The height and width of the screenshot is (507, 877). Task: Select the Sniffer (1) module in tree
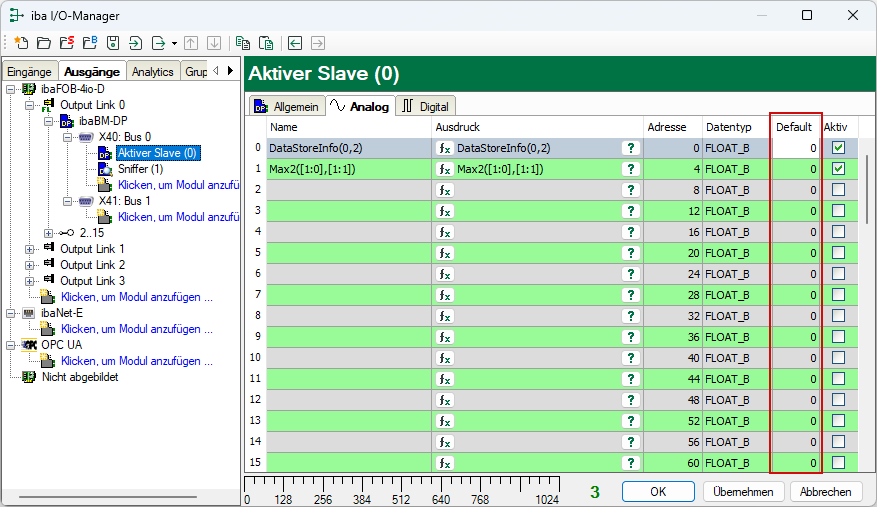pyautogui.click(x=140, y=169)
